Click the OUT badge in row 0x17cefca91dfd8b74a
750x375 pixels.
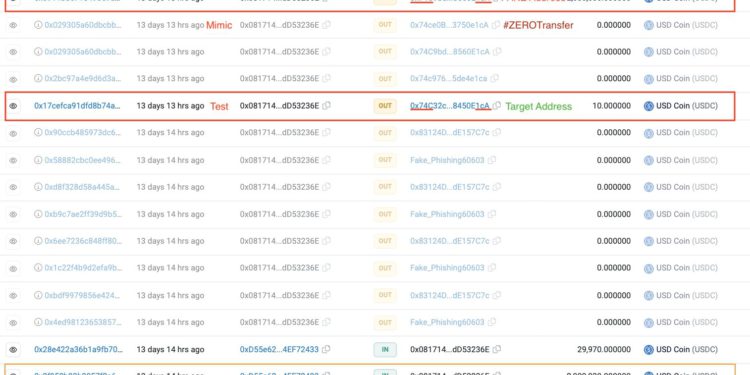point(385,106)
